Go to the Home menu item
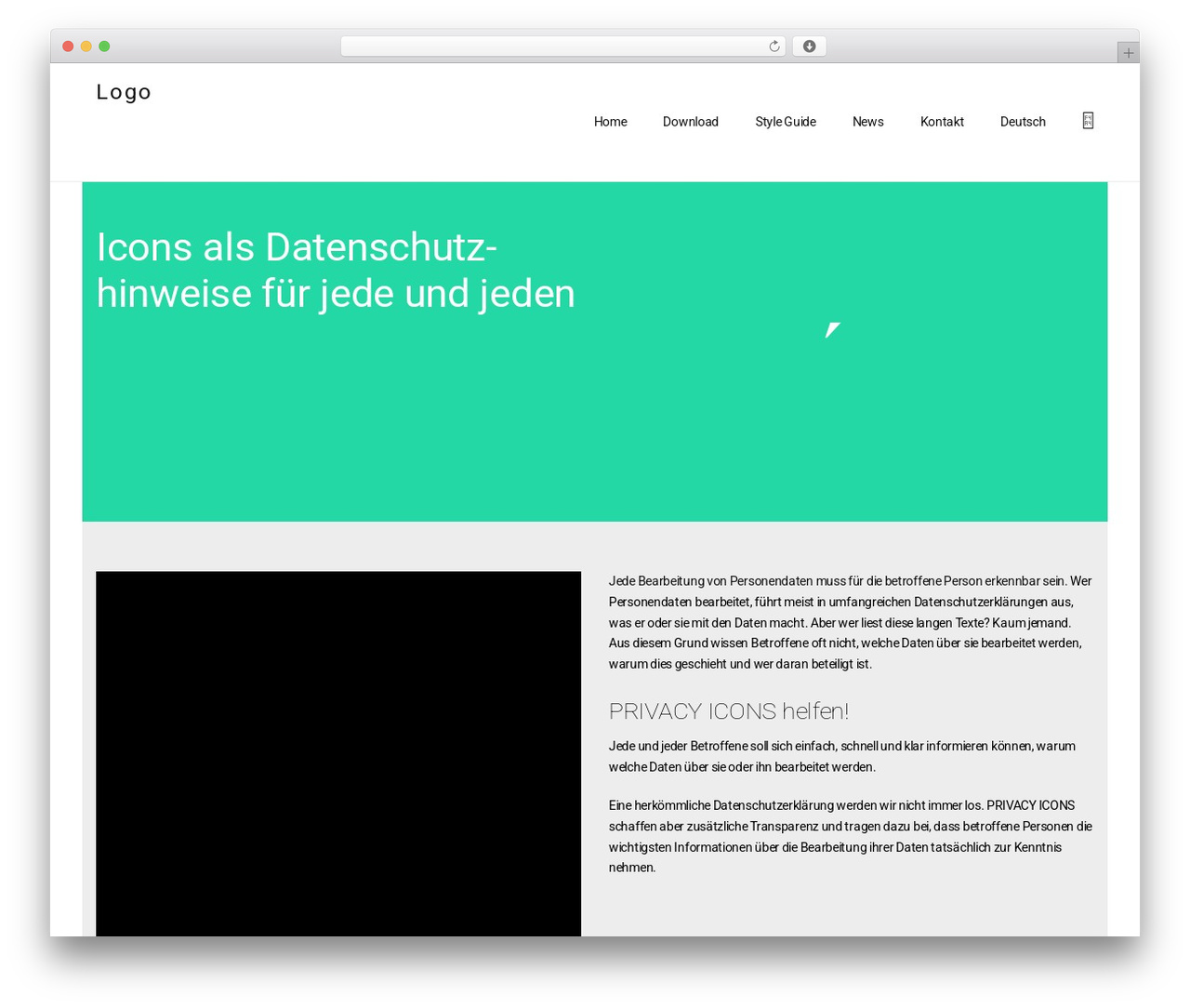The height and width of the screenshot is (1008, 1190). [x=611, y=122]
